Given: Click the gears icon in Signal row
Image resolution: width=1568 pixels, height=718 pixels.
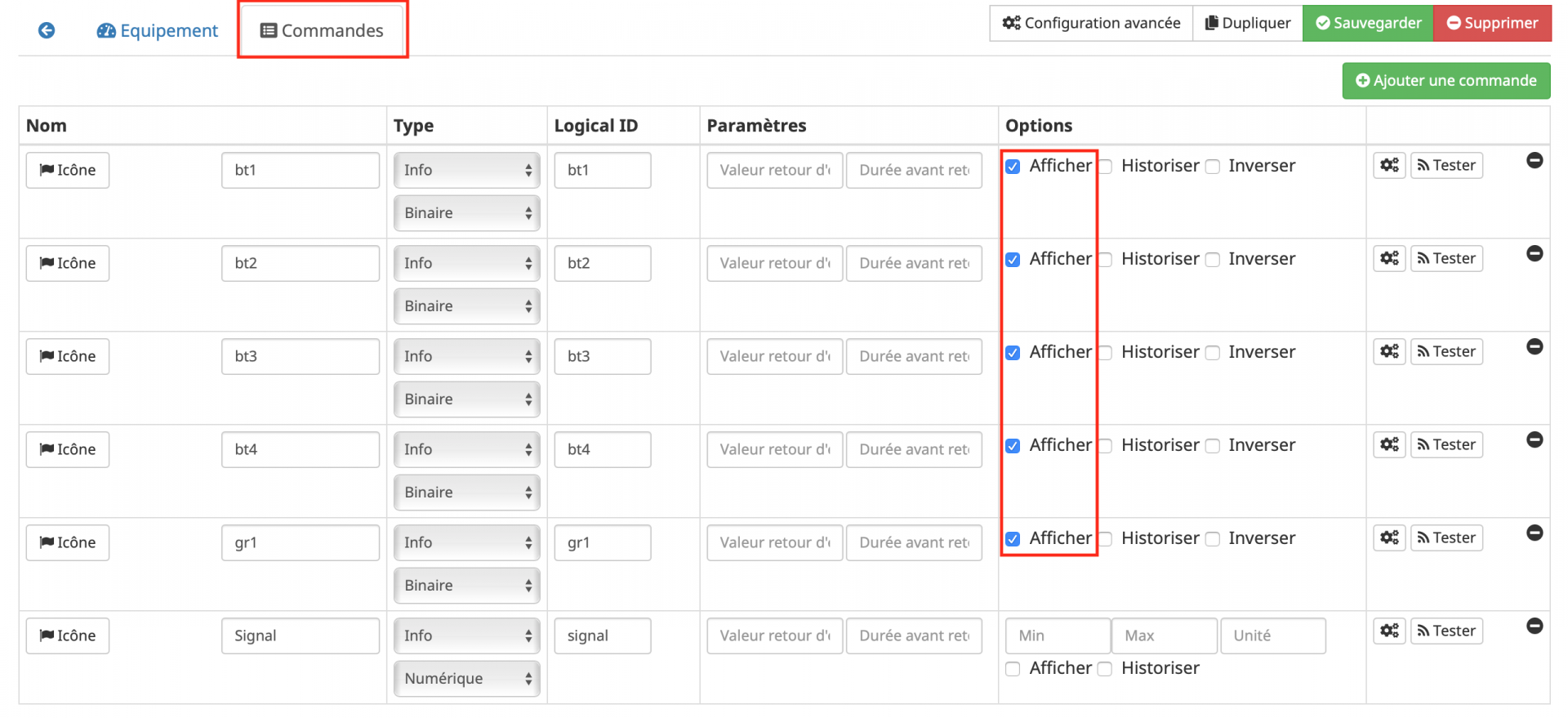Looking at the screenshot, I should click(1388, 631).
